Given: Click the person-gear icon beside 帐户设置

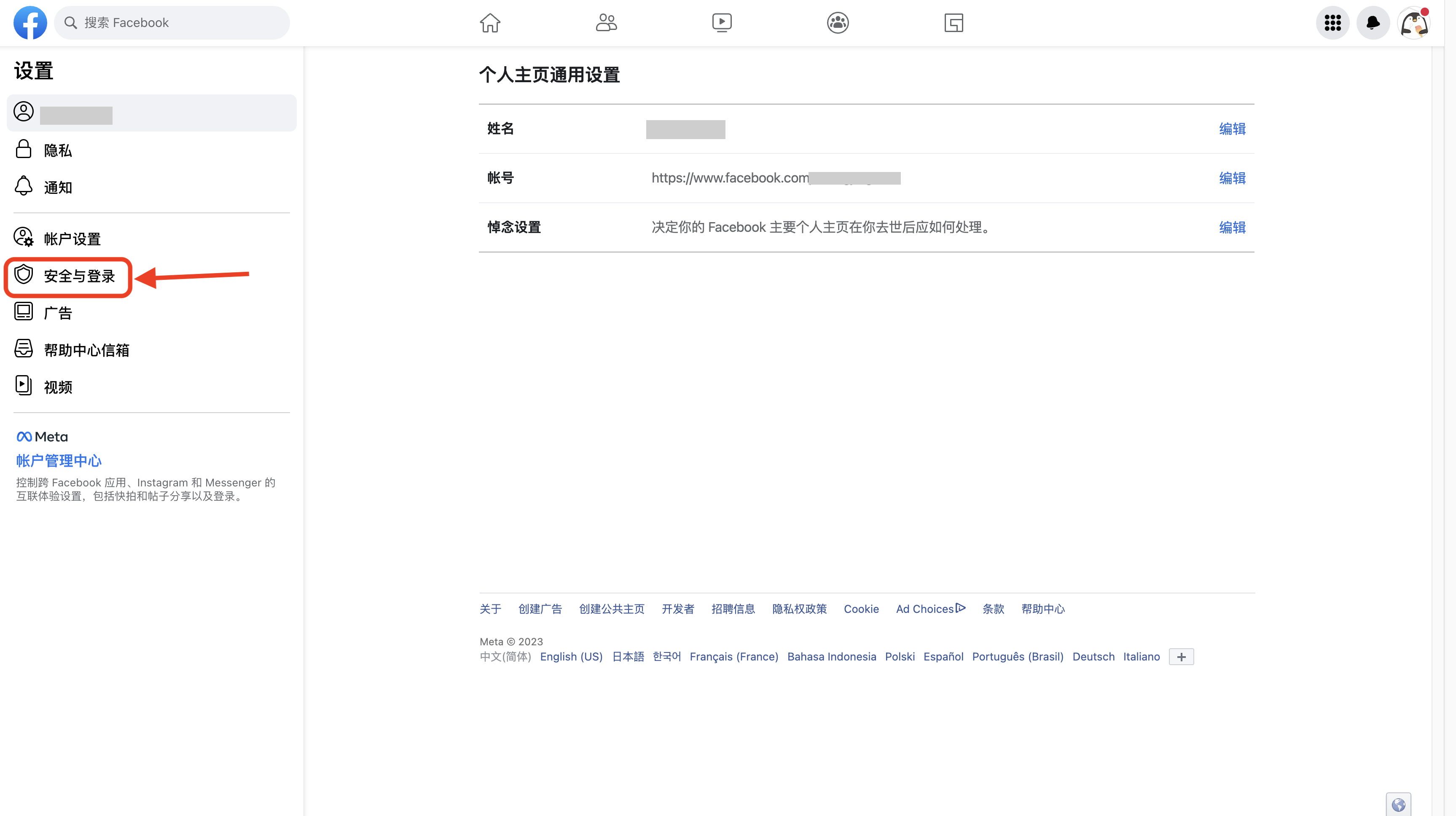Looking at the screenshot, I should (24, 237).
